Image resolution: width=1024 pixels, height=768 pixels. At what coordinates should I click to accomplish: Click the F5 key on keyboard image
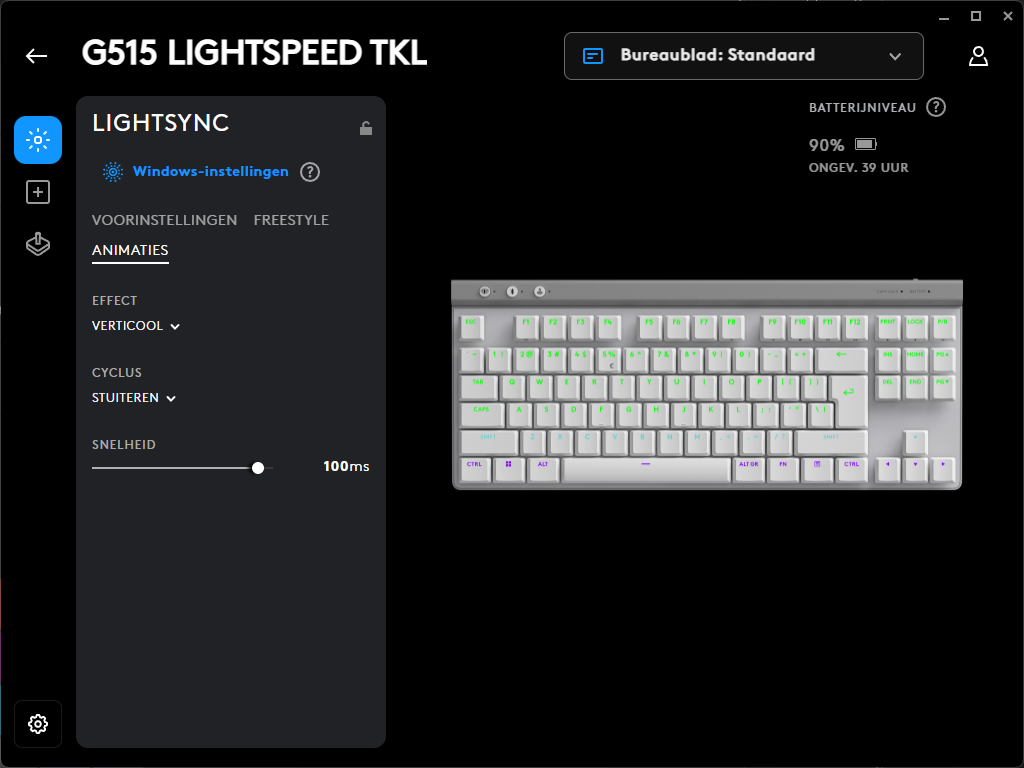(x=649, y=327)
